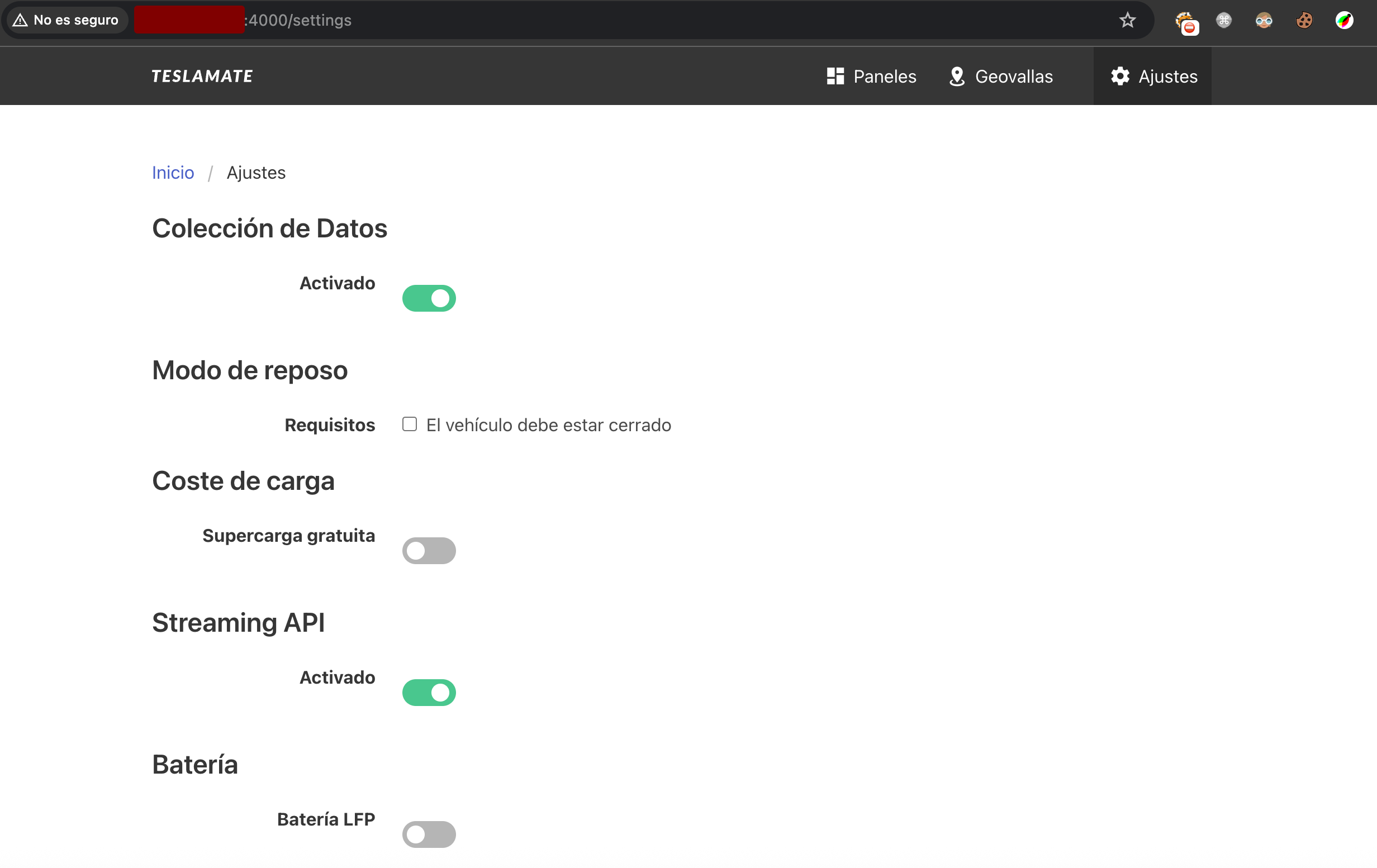This screenshot has width=1377, height=868.
Task: Go to Geovallas page
Action: tap(1001, 76)
